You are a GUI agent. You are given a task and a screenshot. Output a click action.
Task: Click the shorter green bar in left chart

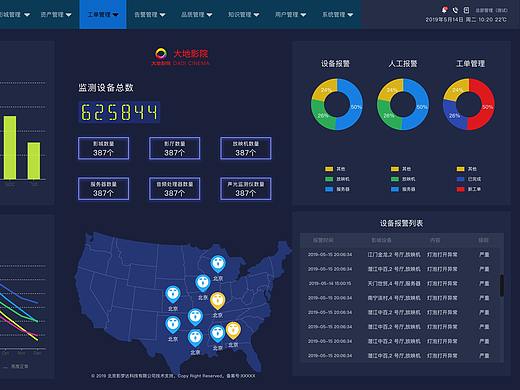coord(34,161)
